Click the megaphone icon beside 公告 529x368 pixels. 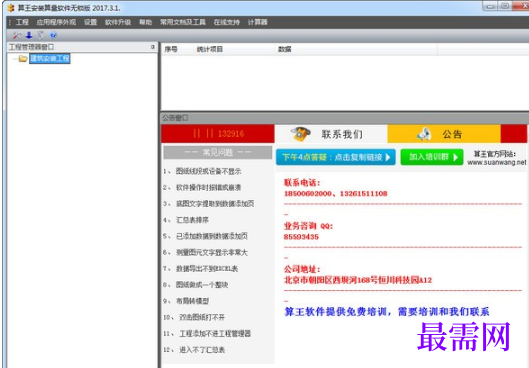click(x=424, y=134)
